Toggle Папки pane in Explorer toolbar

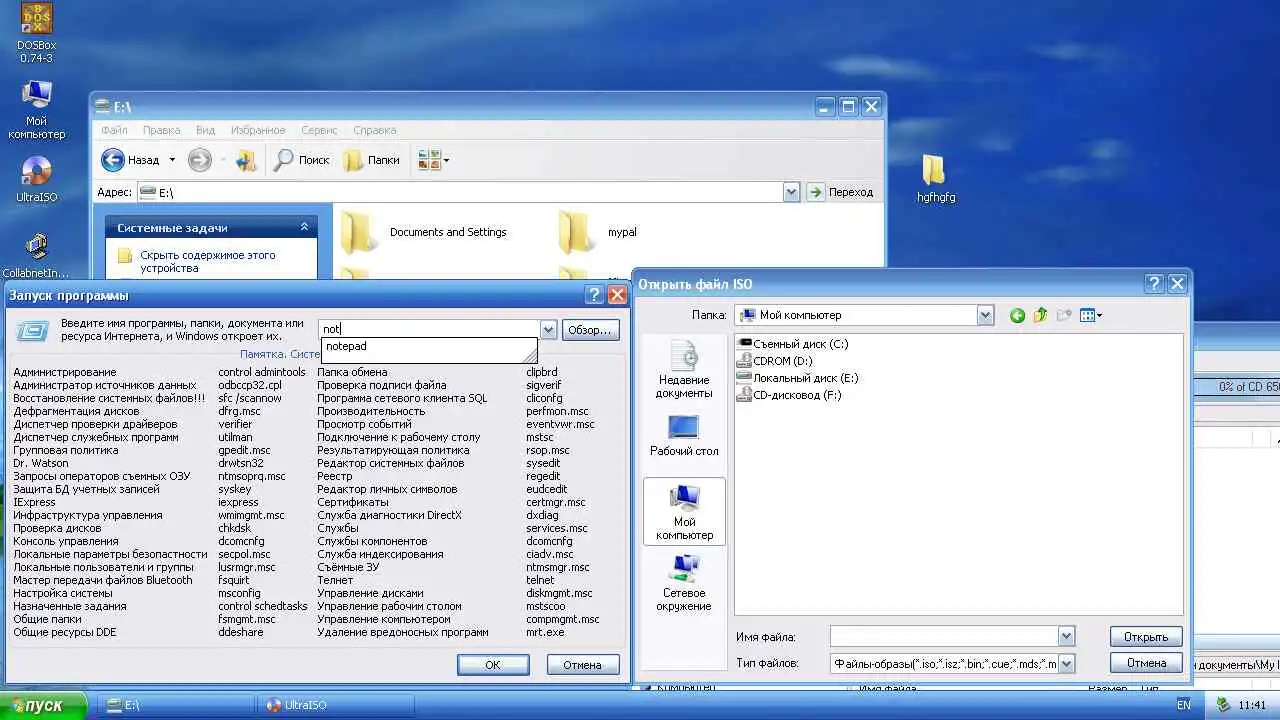371,160
